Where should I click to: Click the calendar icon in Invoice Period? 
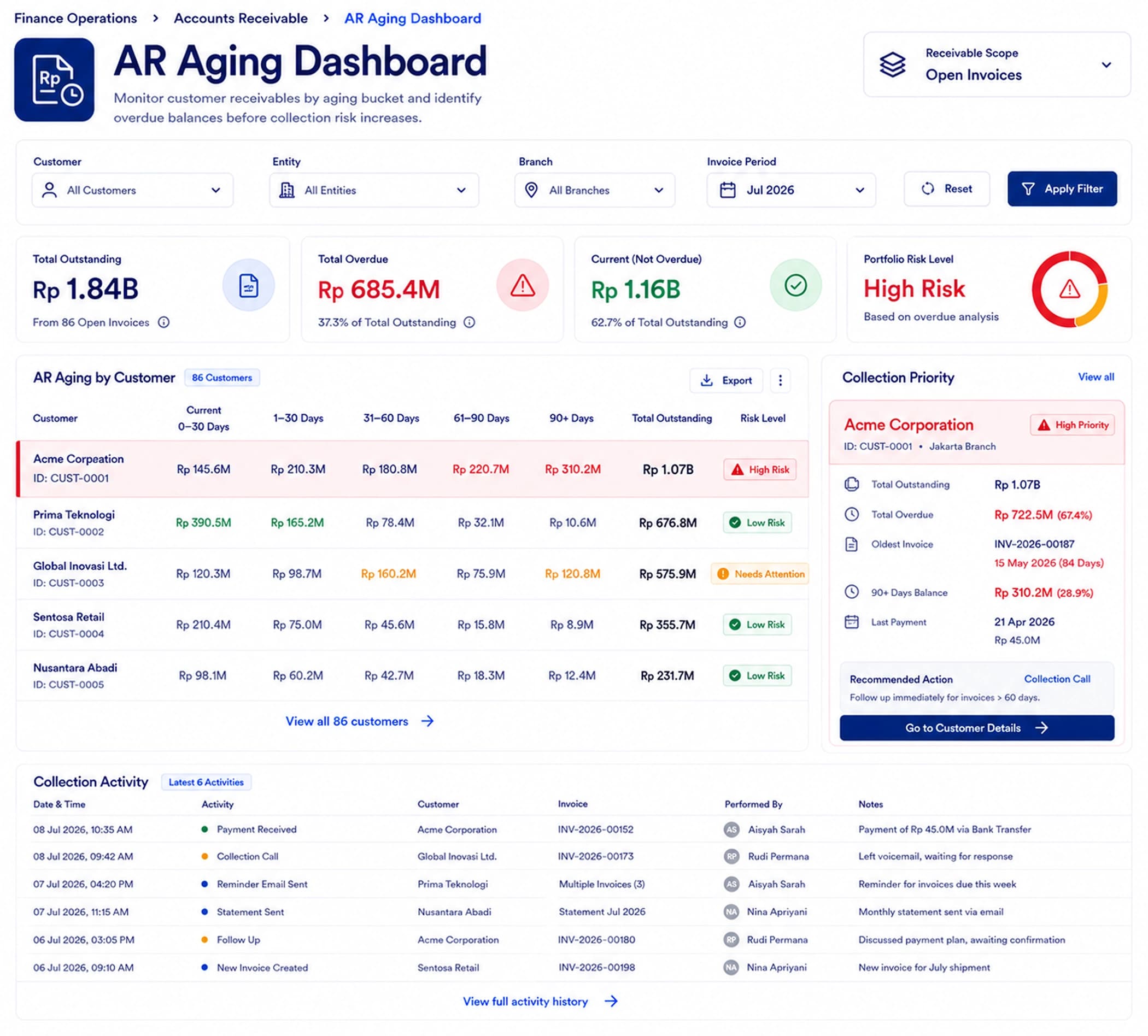tap(728, 190)
